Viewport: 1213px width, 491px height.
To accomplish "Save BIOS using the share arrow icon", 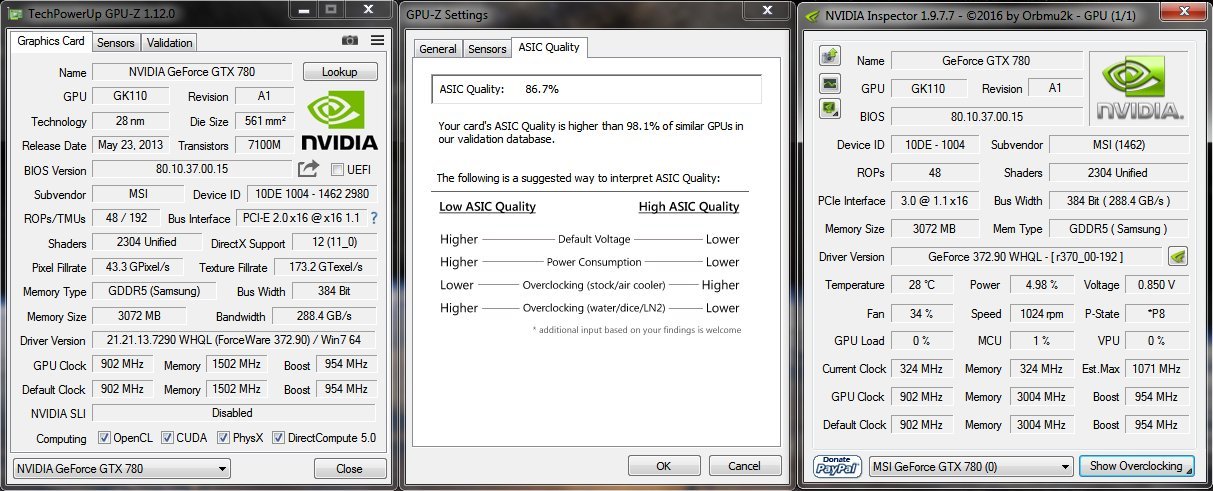I will coord(309,169).
